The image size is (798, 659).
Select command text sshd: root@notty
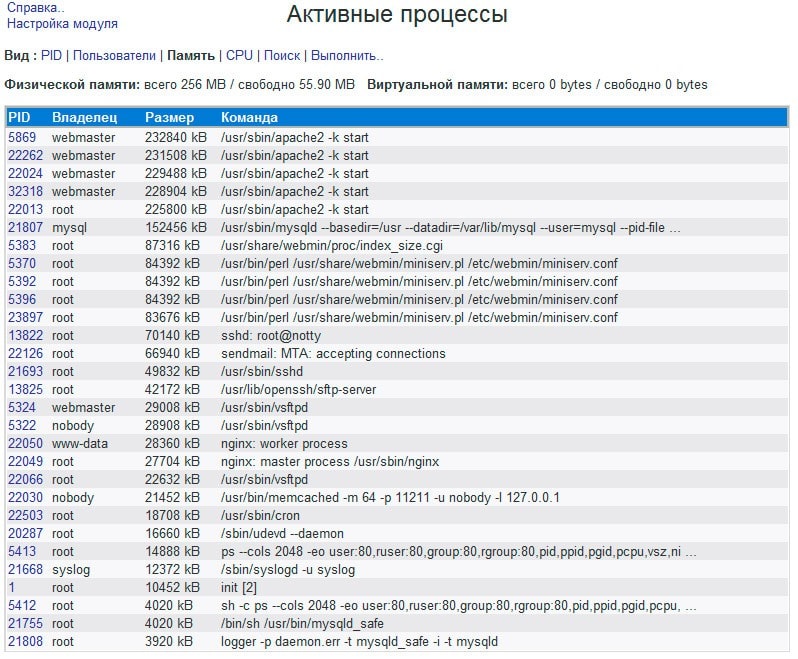[271, 335]
